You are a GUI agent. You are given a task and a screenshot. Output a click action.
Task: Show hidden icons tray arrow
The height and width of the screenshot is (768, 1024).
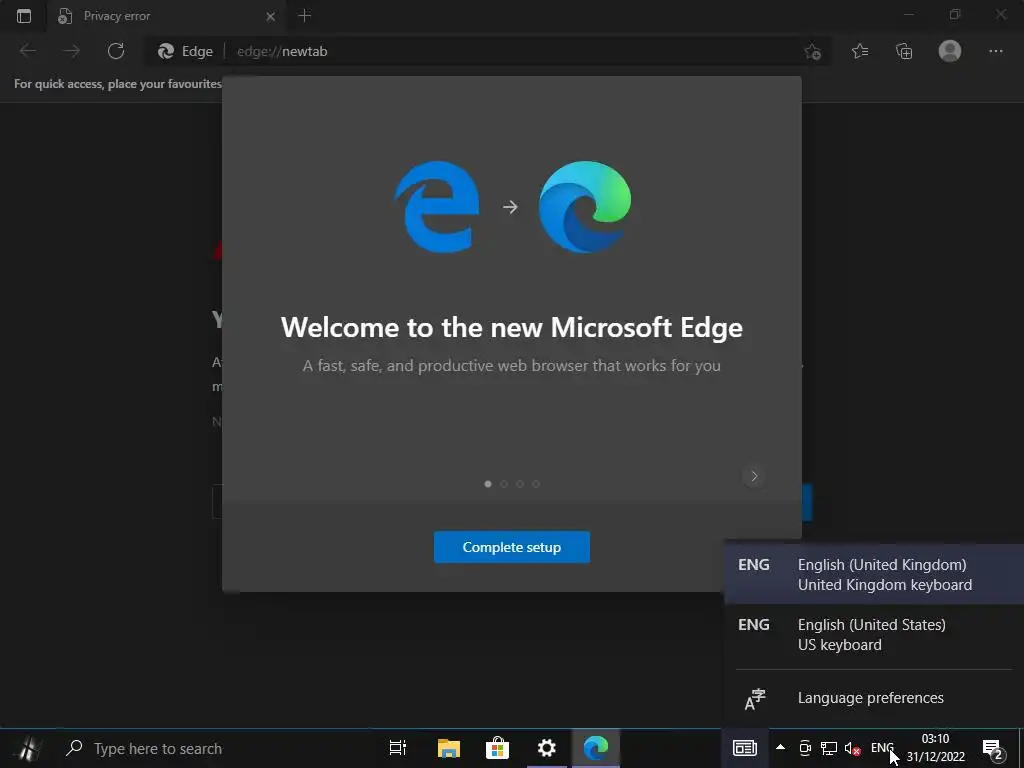coord(780,748)
